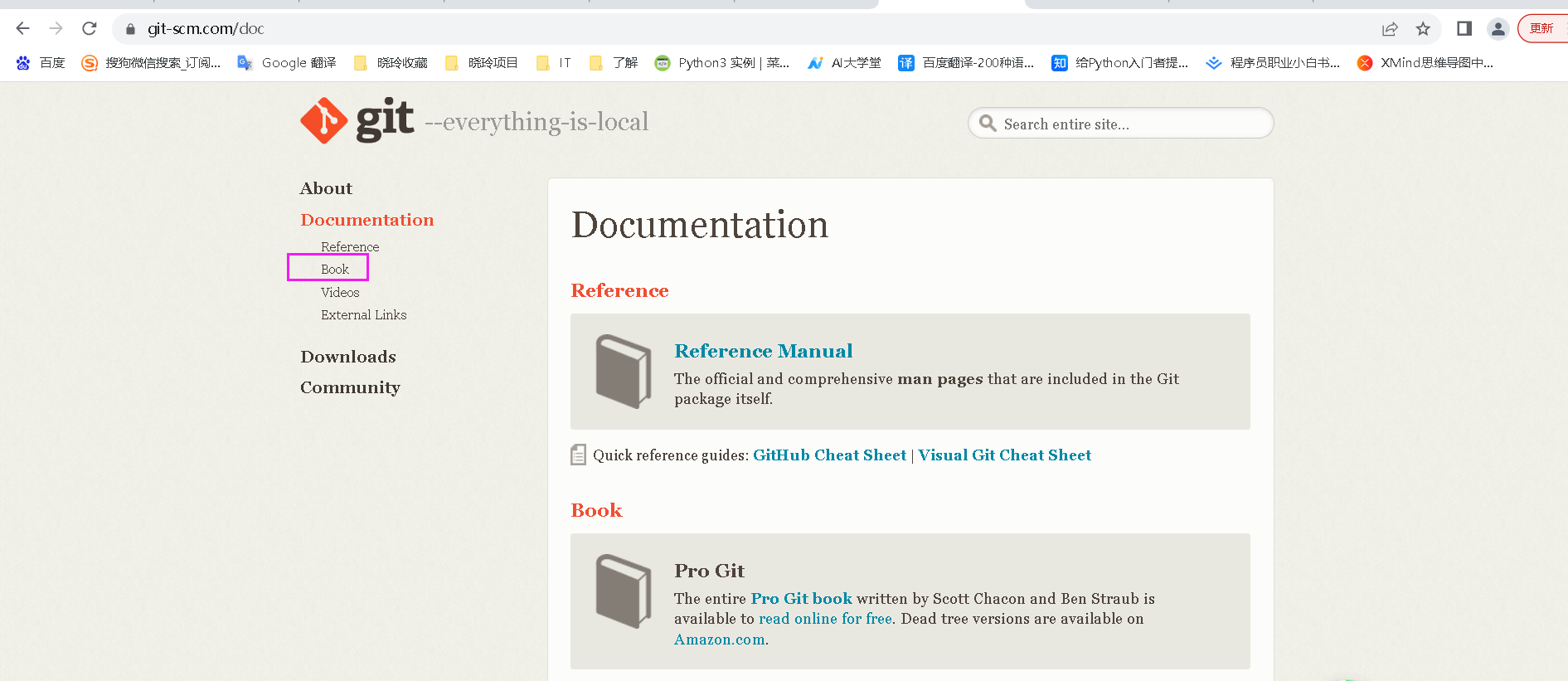Open the Downloads section in sidebar
This screenshot has width=1568, height=681.
(348, 357)
